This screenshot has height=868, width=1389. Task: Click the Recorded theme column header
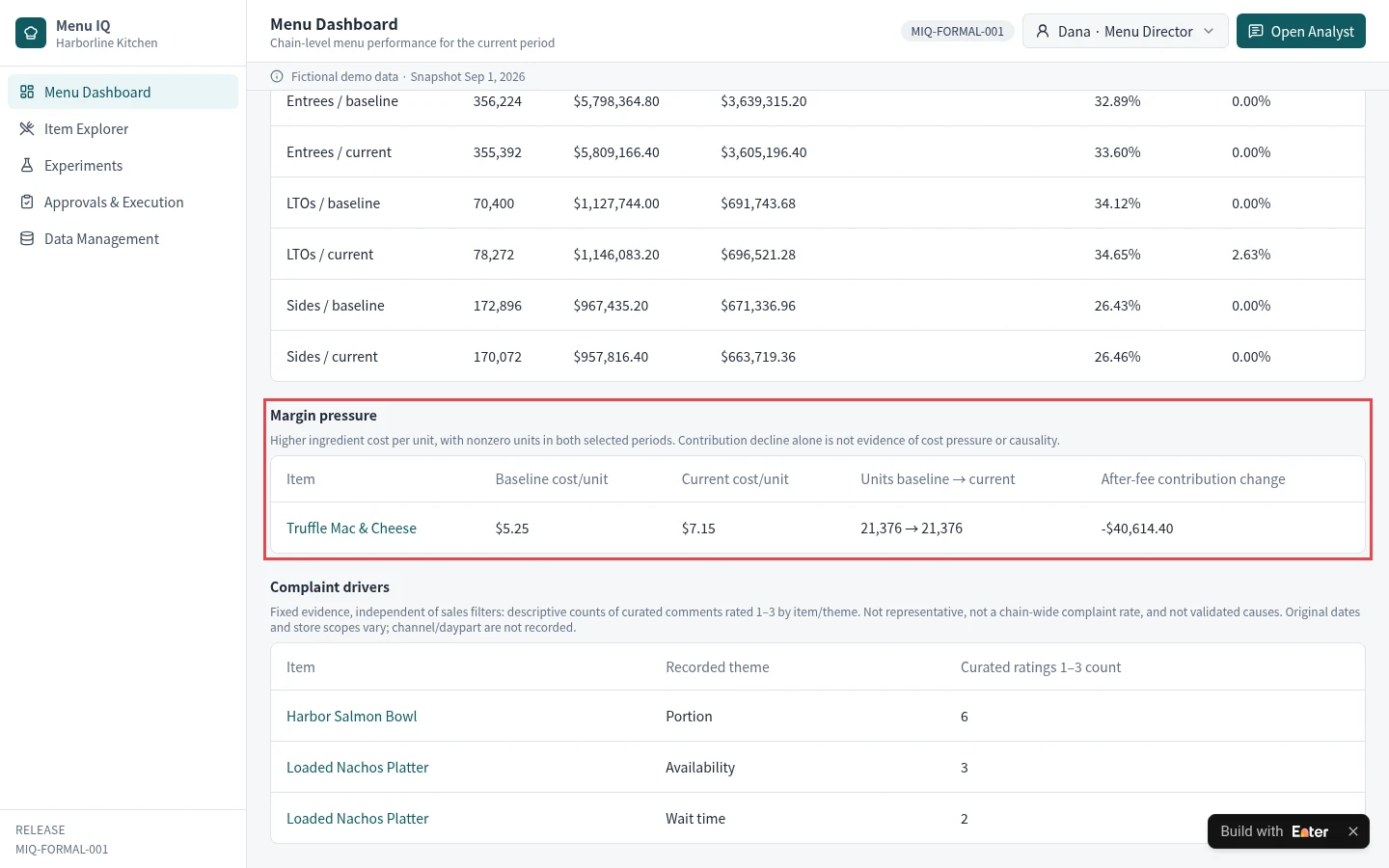coord(718,667)
